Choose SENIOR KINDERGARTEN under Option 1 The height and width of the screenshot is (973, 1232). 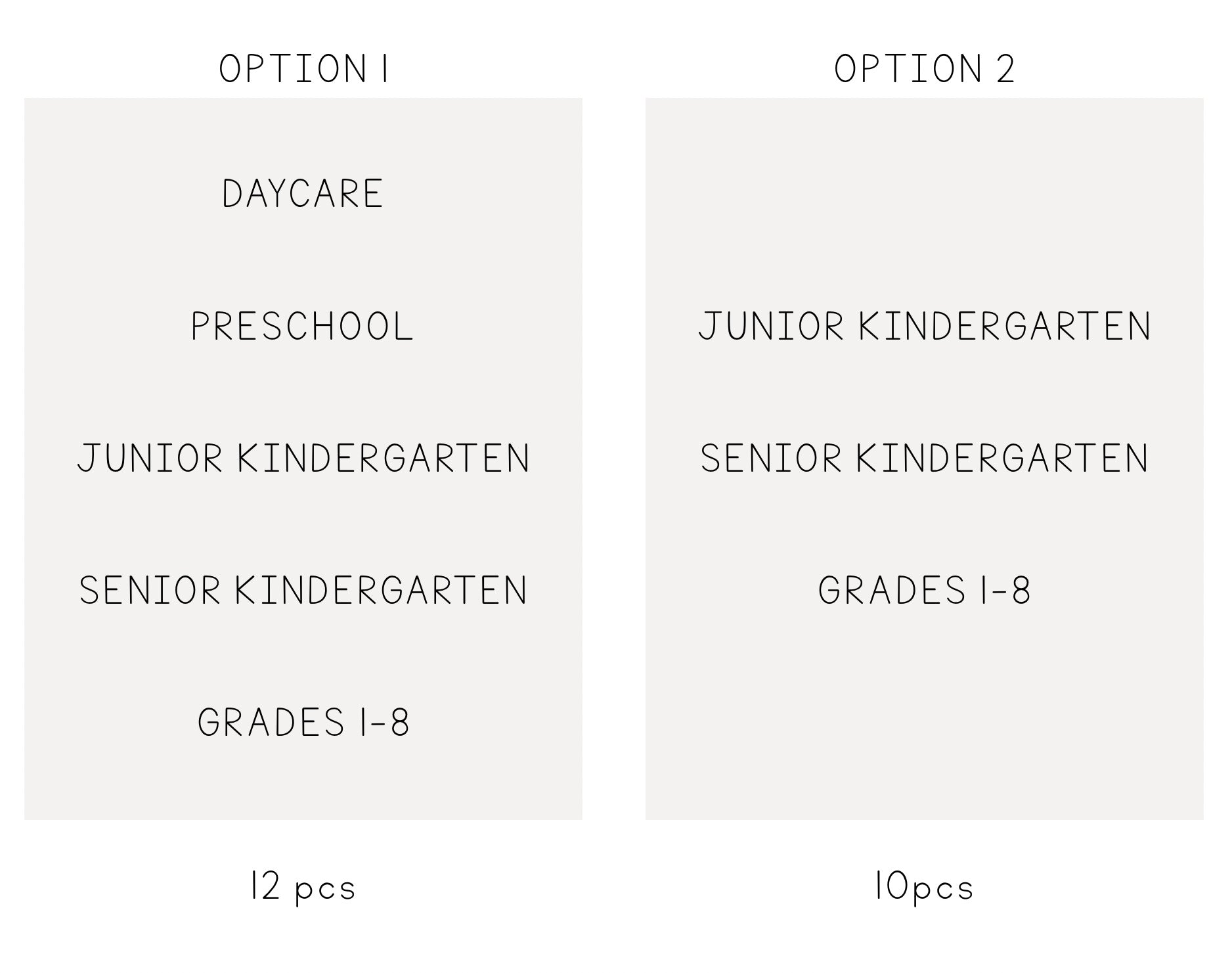303,590
